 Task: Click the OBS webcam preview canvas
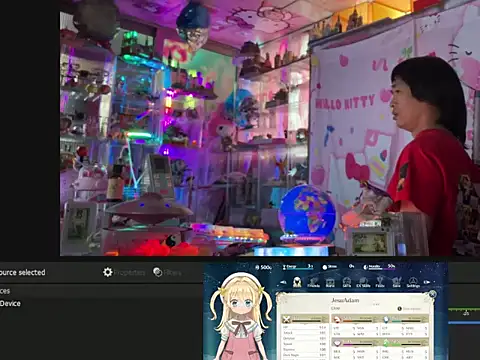[x=270, y=128]
